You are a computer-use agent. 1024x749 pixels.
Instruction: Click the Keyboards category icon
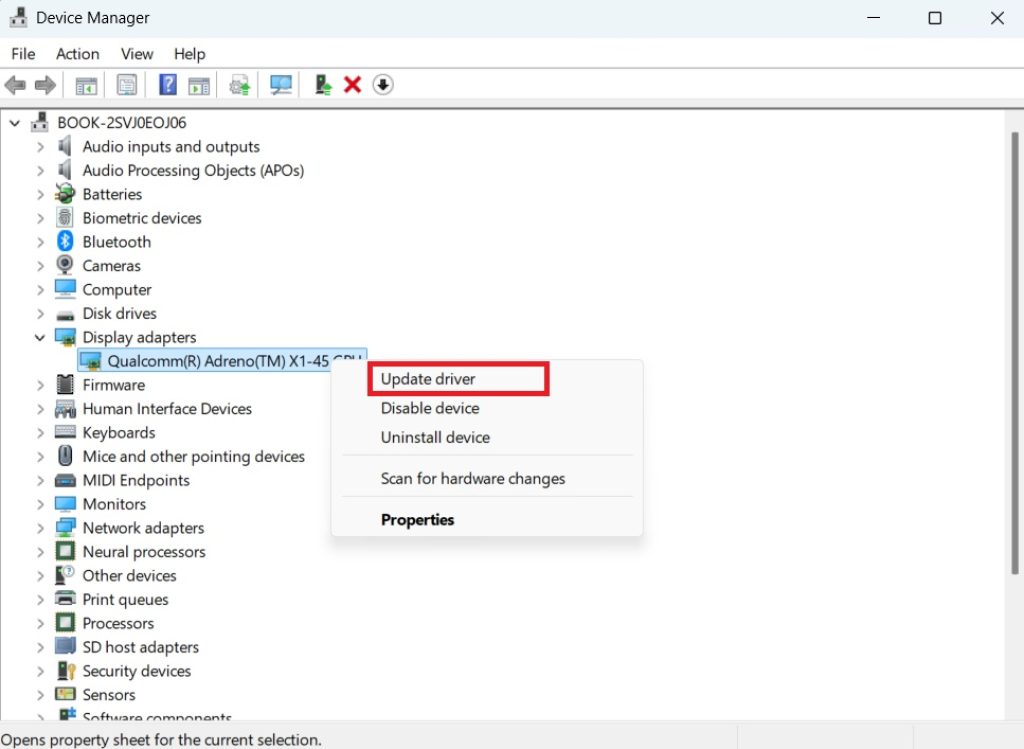coord(65,432)
